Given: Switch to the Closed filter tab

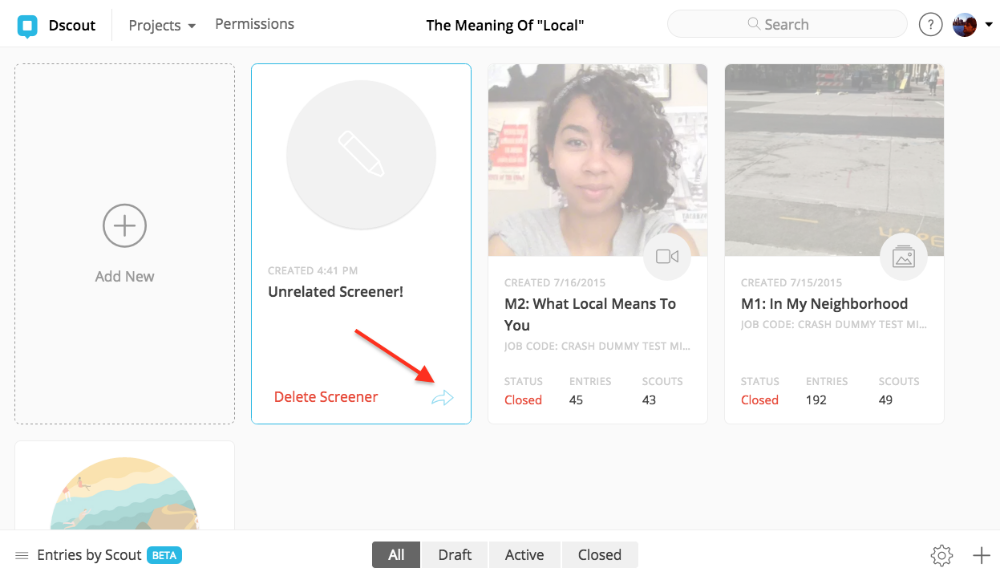Looking at the screenshot, I should [599, 555].
